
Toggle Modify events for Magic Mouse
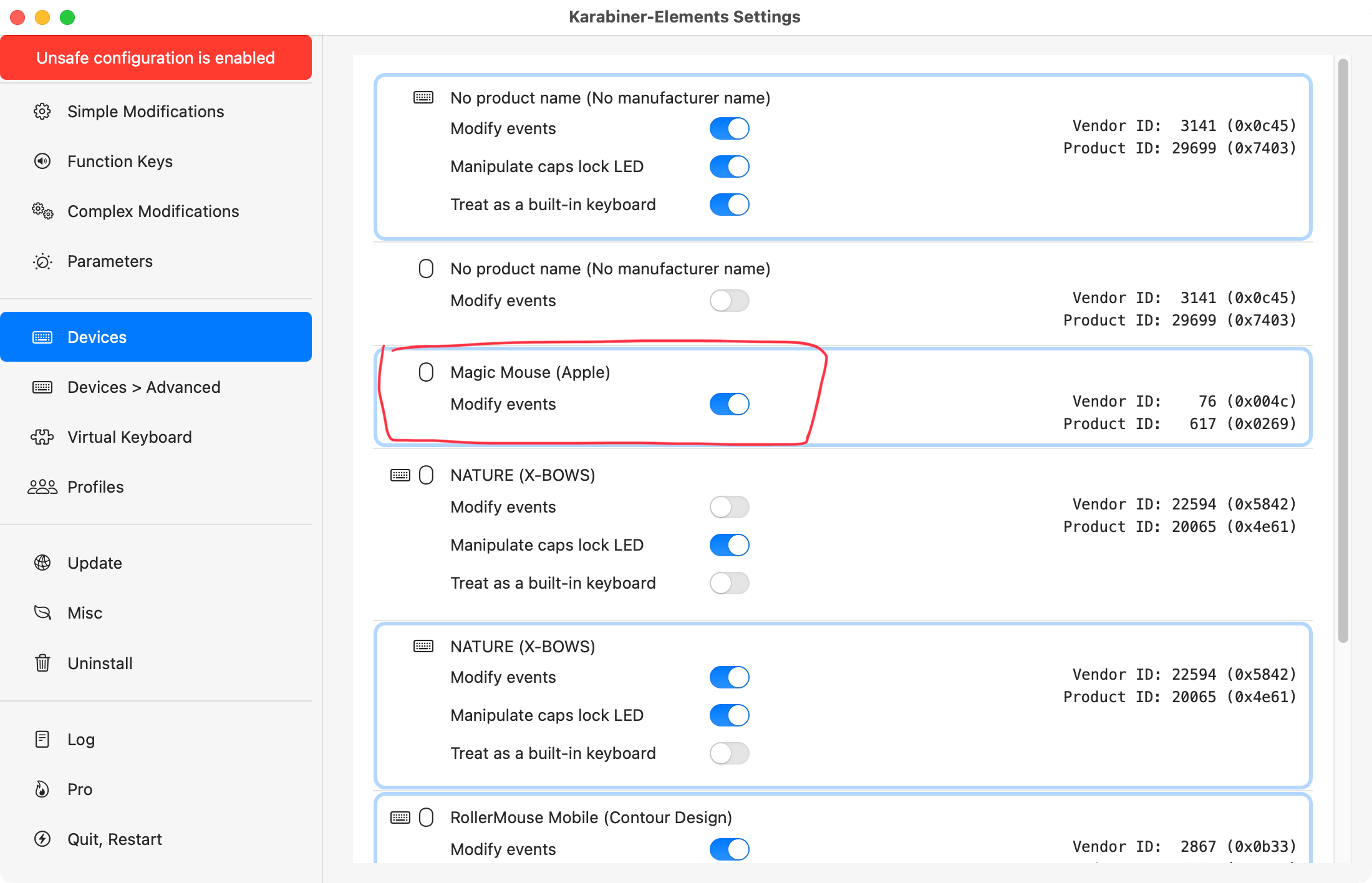click(x=729, y=403)
